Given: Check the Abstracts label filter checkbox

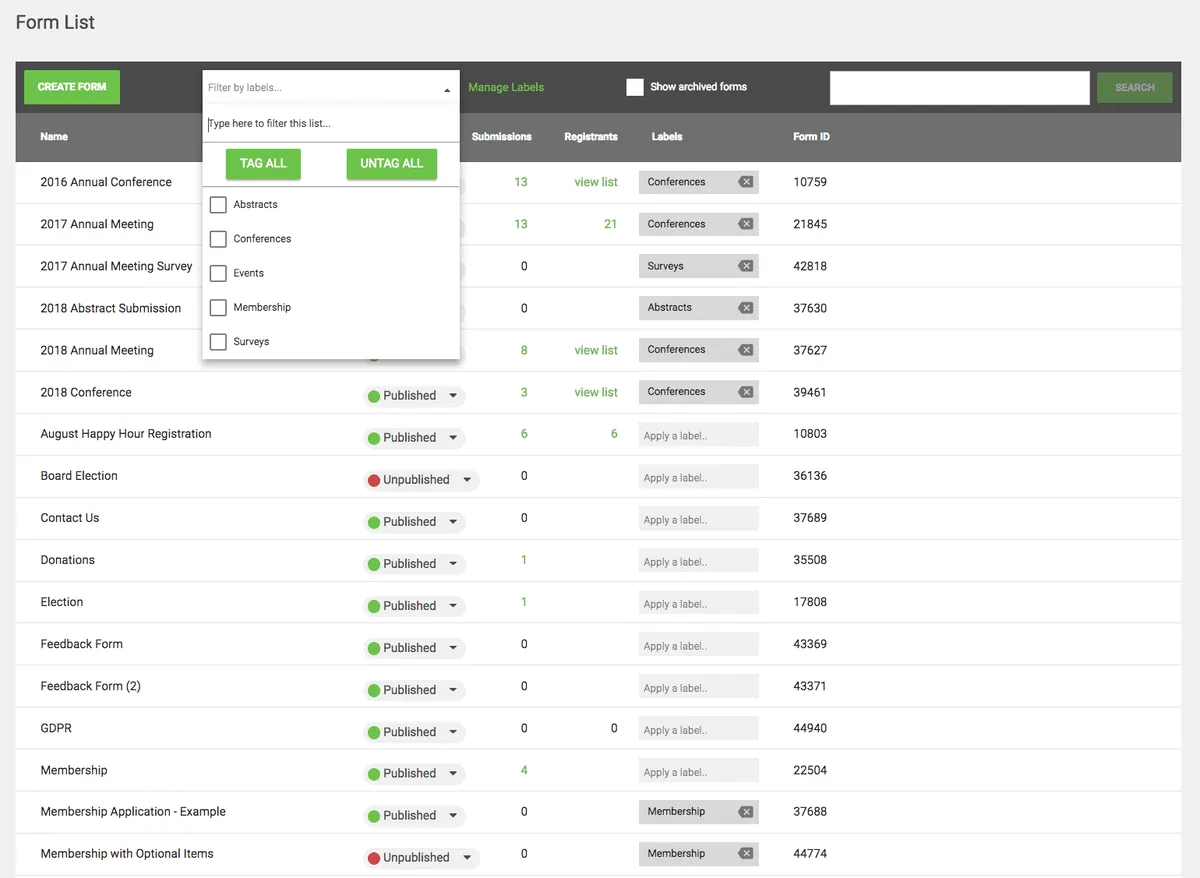Looking at the screenshot, I should coord(218,205).
